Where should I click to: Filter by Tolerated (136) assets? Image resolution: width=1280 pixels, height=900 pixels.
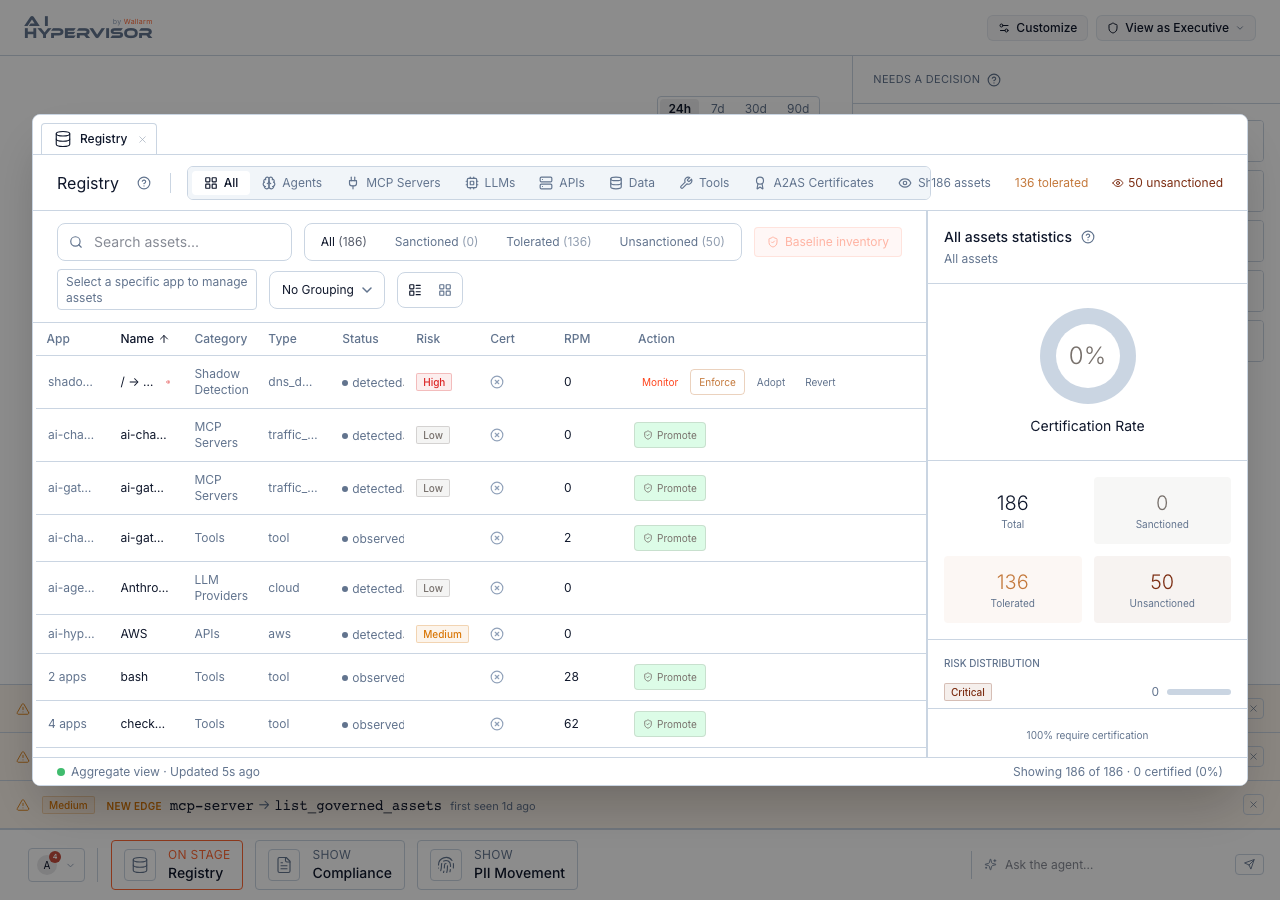click(548, 242)
